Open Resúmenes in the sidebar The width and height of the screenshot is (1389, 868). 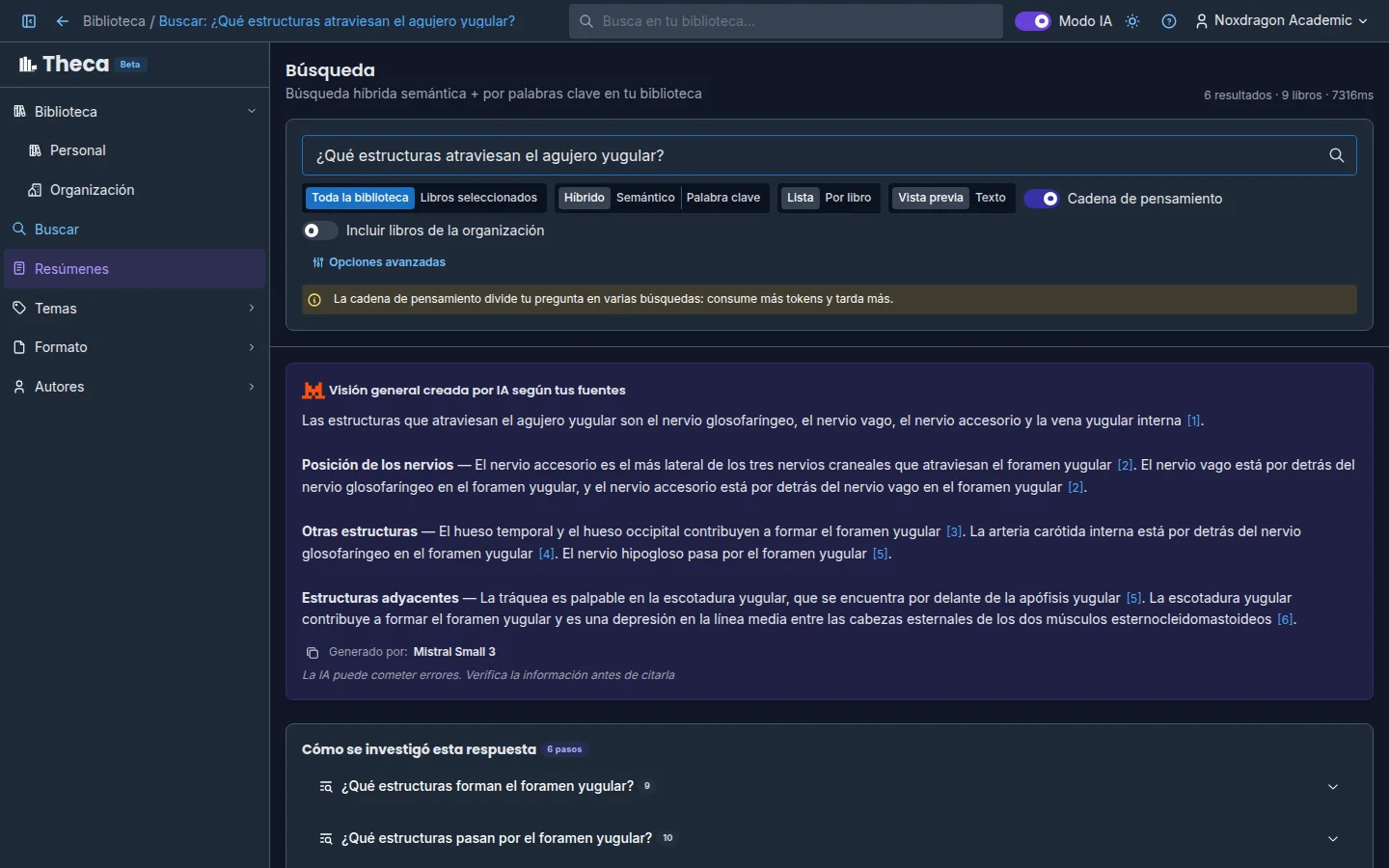click(x=135, y=269)
